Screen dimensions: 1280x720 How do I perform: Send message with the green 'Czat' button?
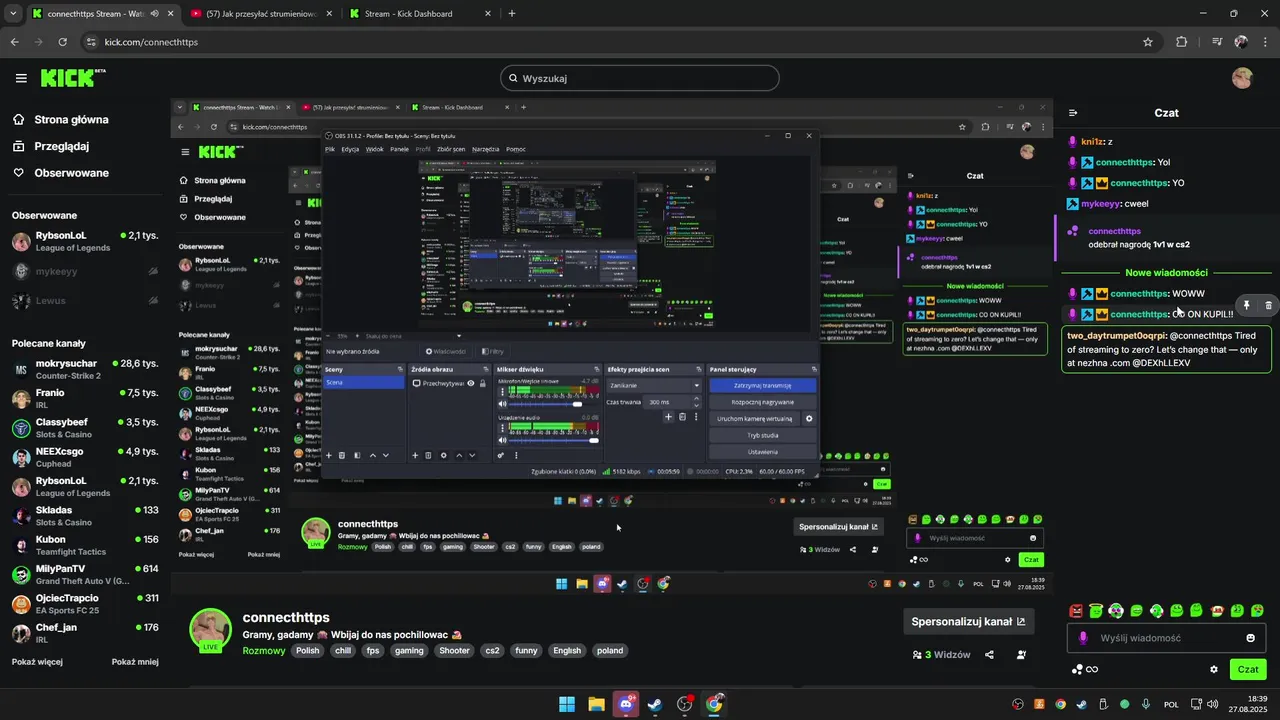coord(1248,669)
